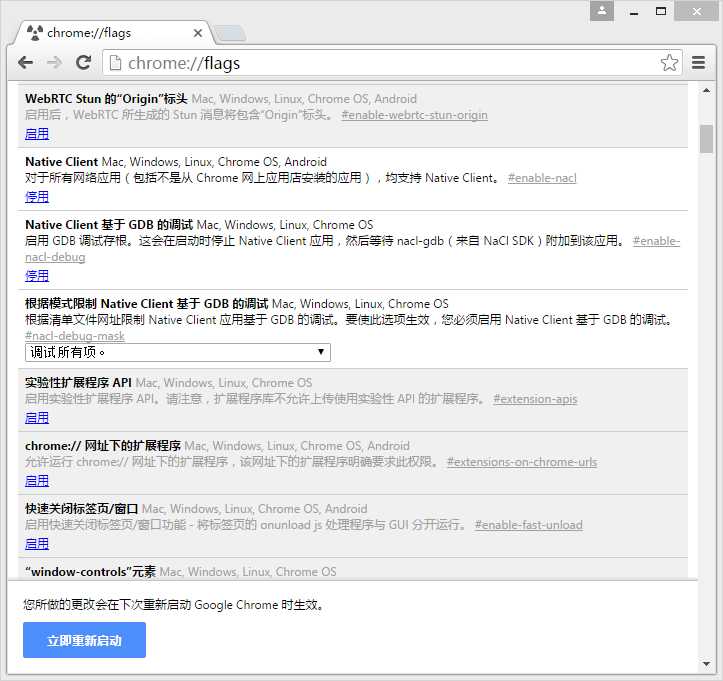Image resolution: width=723 pixels, height=681 pixels.
Task: Click the 立即重新启动 relaunch button
Action: pyautogui.click(x=84, y=640)
